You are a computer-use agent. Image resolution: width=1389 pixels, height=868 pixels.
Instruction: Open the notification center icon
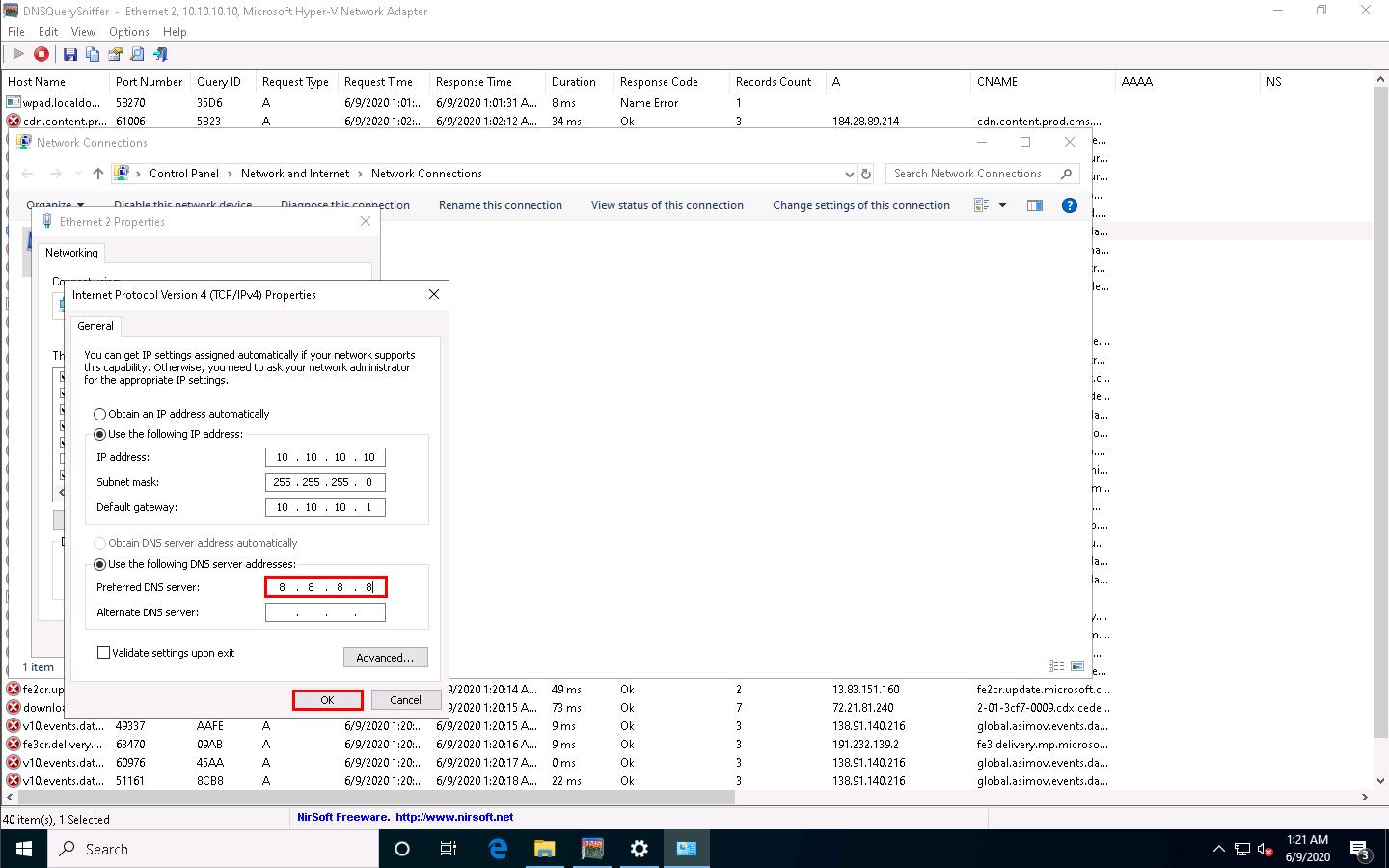[1360, 849]
